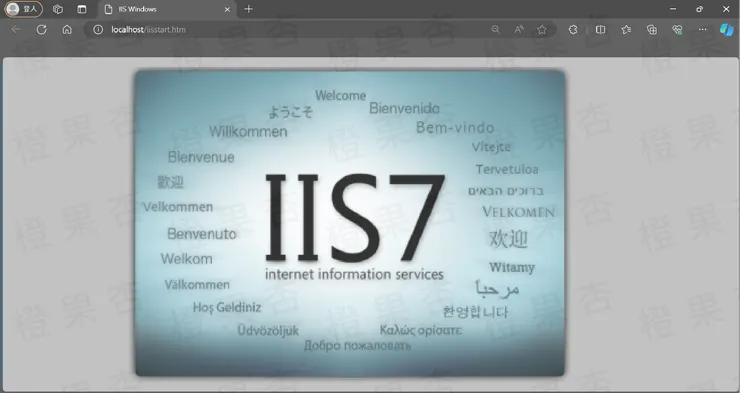Close the IIS Windows tab
740x393 pixels.
[227, 9]
